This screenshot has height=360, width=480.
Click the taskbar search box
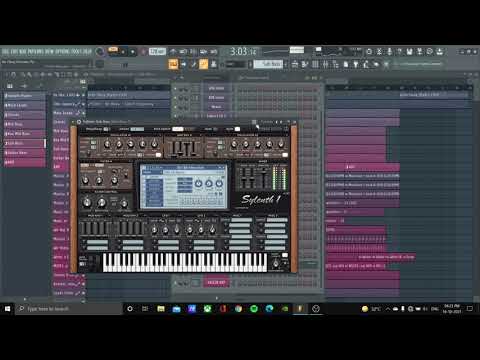(70, 309)
